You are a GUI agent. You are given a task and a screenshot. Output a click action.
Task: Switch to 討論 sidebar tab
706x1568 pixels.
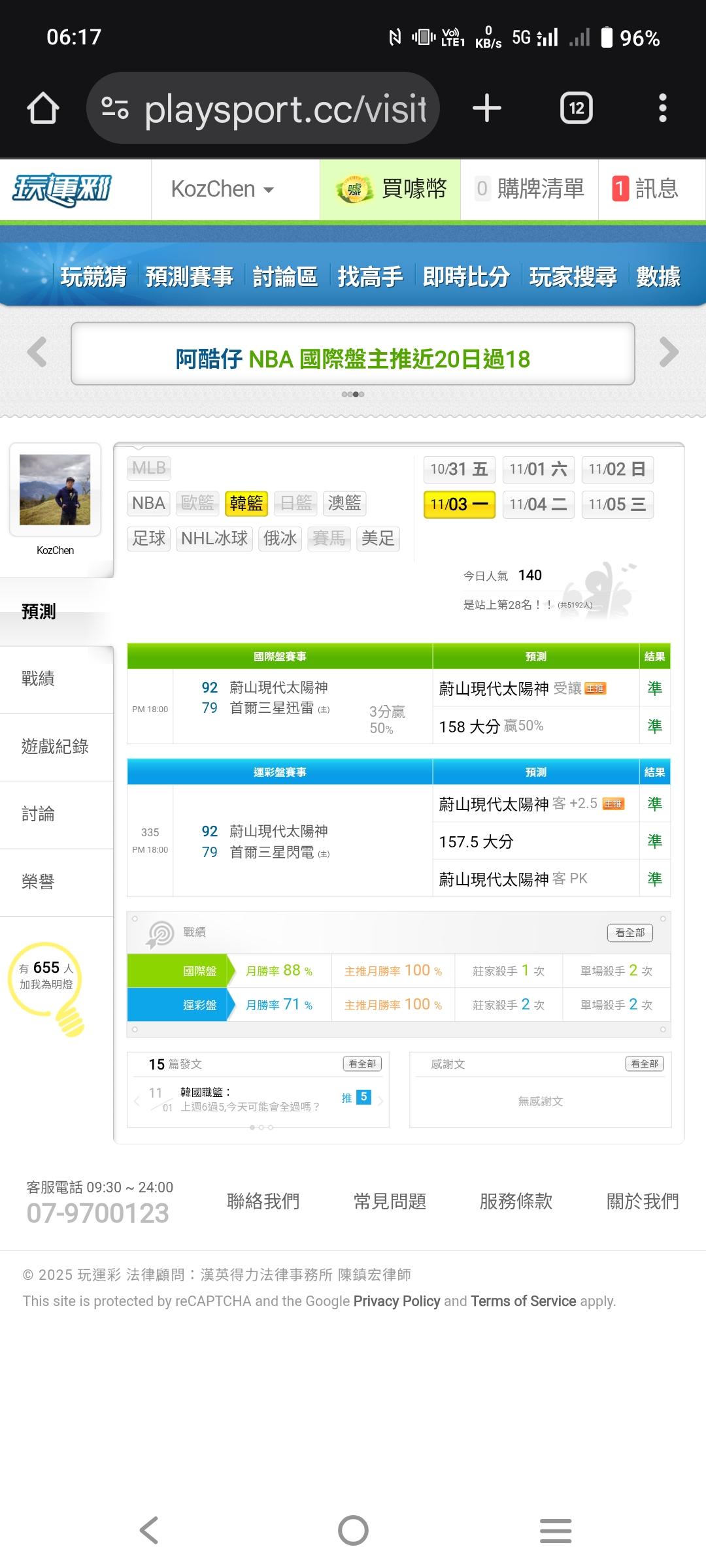(56, 814)
